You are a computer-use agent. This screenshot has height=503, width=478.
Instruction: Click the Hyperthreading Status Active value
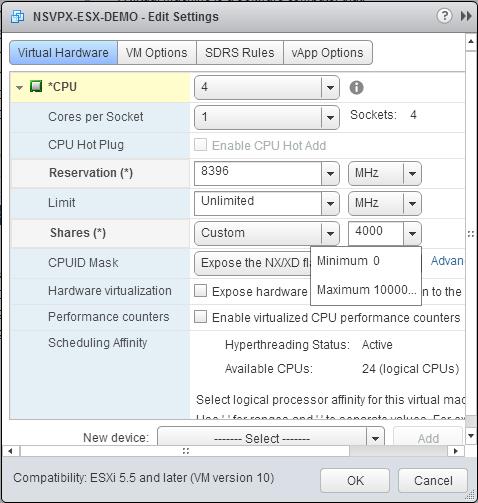(377, 345)
